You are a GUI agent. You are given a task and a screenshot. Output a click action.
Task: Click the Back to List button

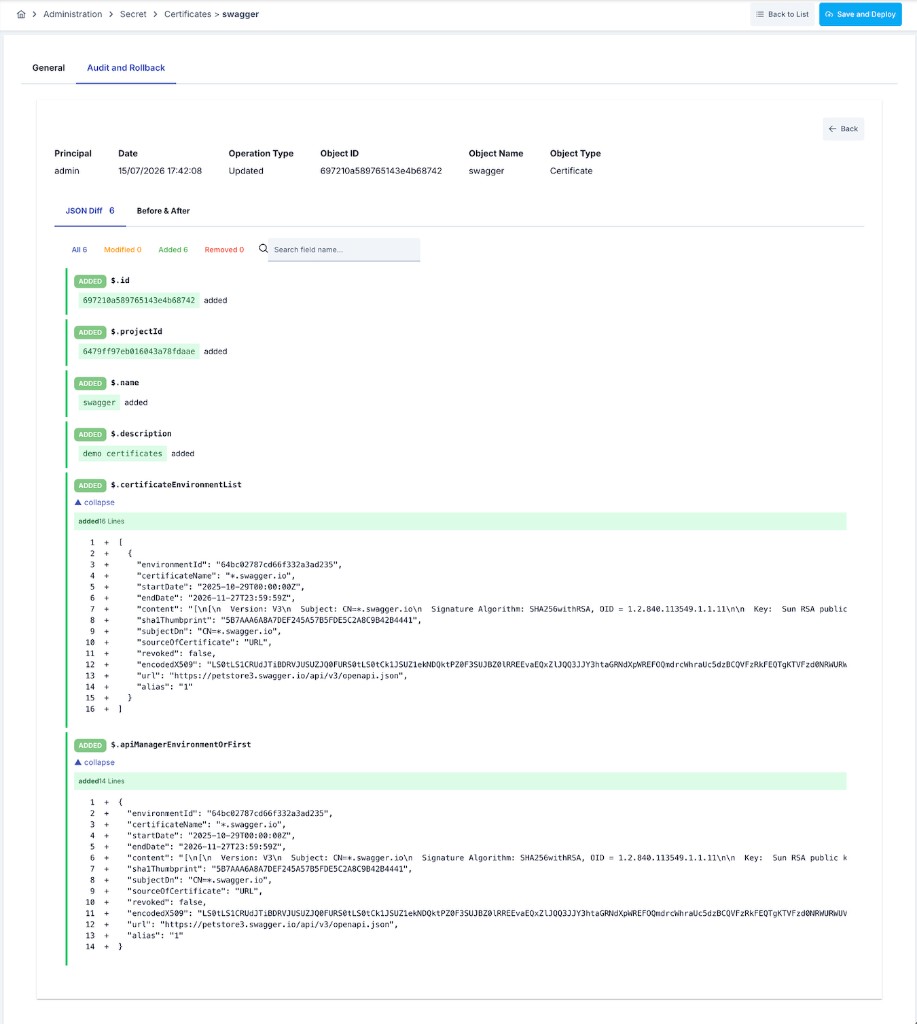(782, 14)
